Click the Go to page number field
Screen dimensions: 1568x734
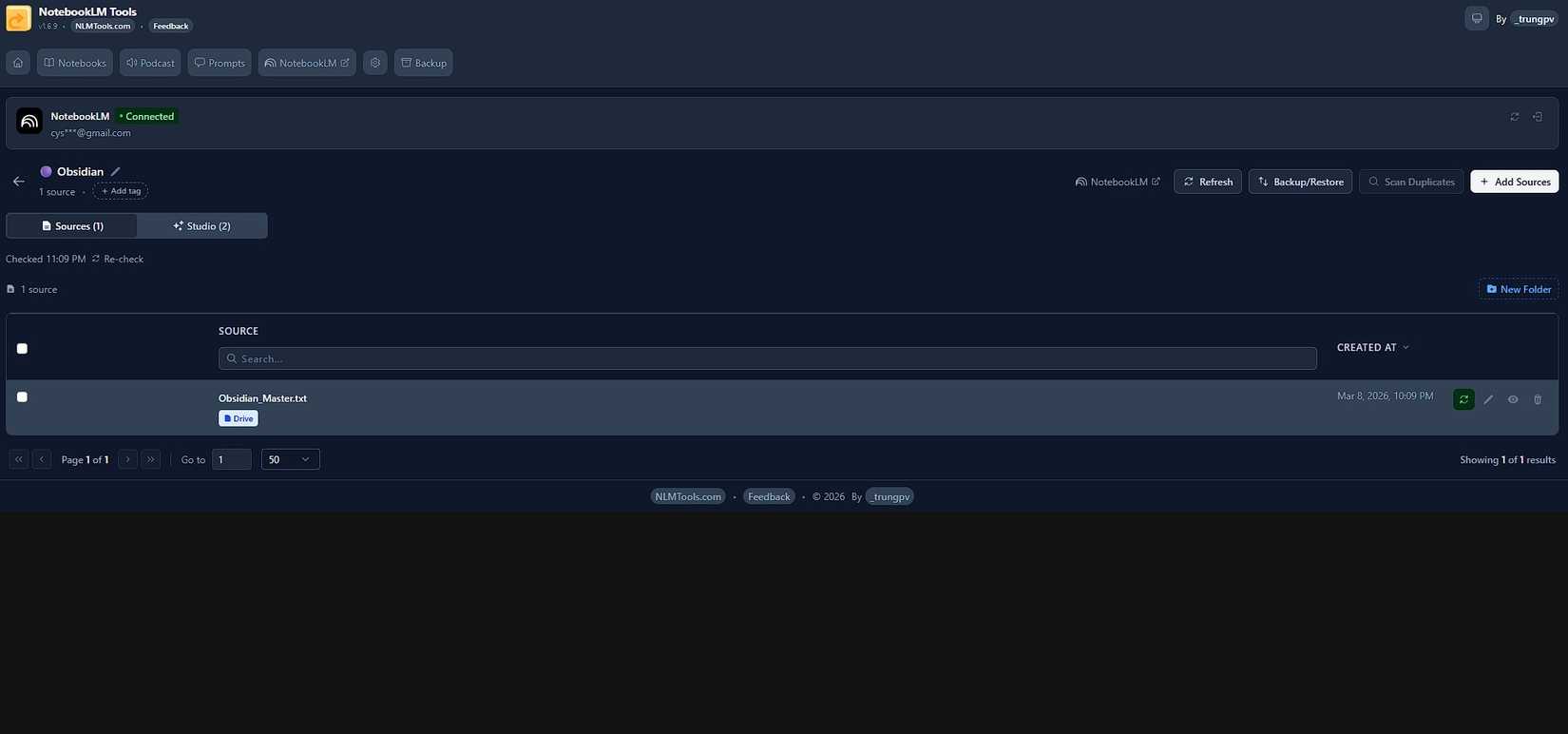coord(232,459)
